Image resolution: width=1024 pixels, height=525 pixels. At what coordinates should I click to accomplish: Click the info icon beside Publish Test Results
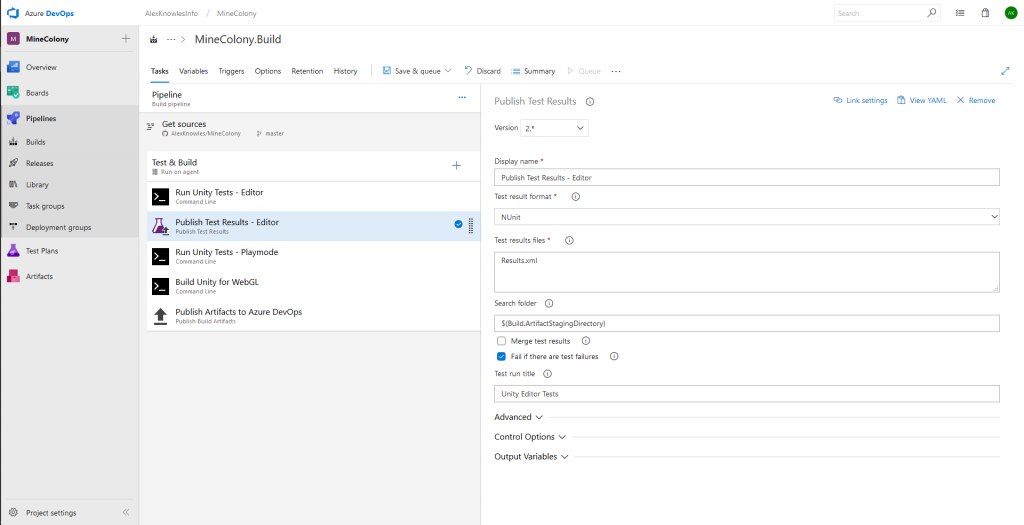point(590,101)
